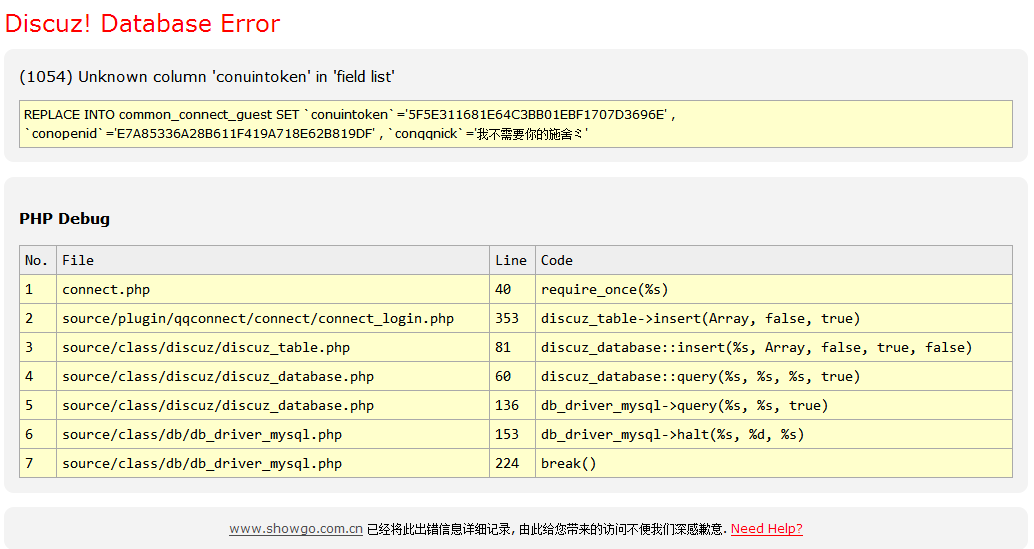Viewport: 1034px width, 549px height.
Task: Click line number 153 cell
Action: (x=512, y=434)
